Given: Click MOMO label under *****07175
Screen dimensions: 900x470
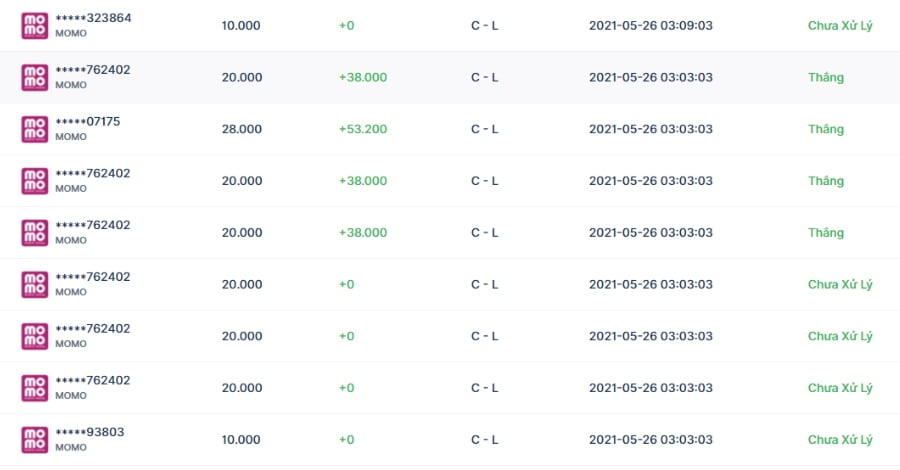Looking at the screenshot, I should [71, 137].
